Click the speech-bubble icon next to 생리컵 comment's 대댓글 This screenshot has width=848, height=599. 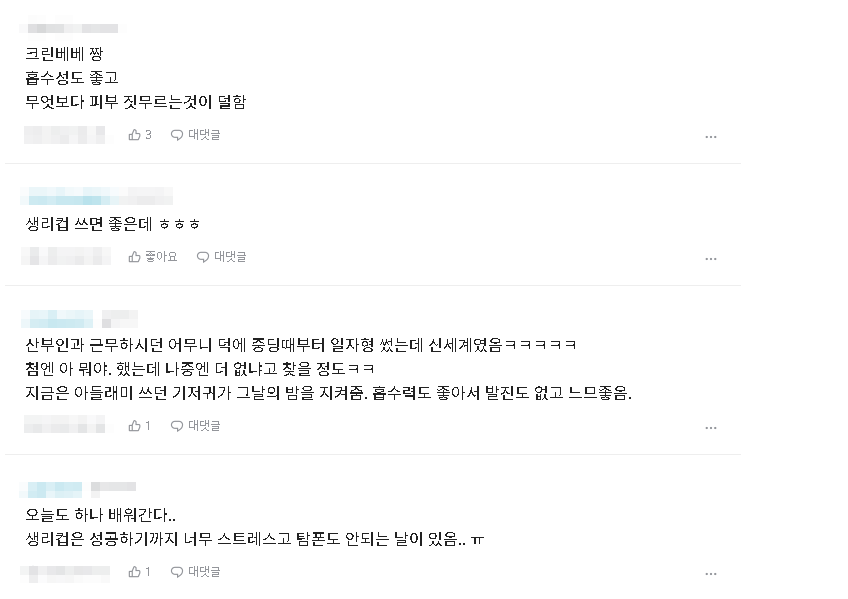click(x=203, y=257)
